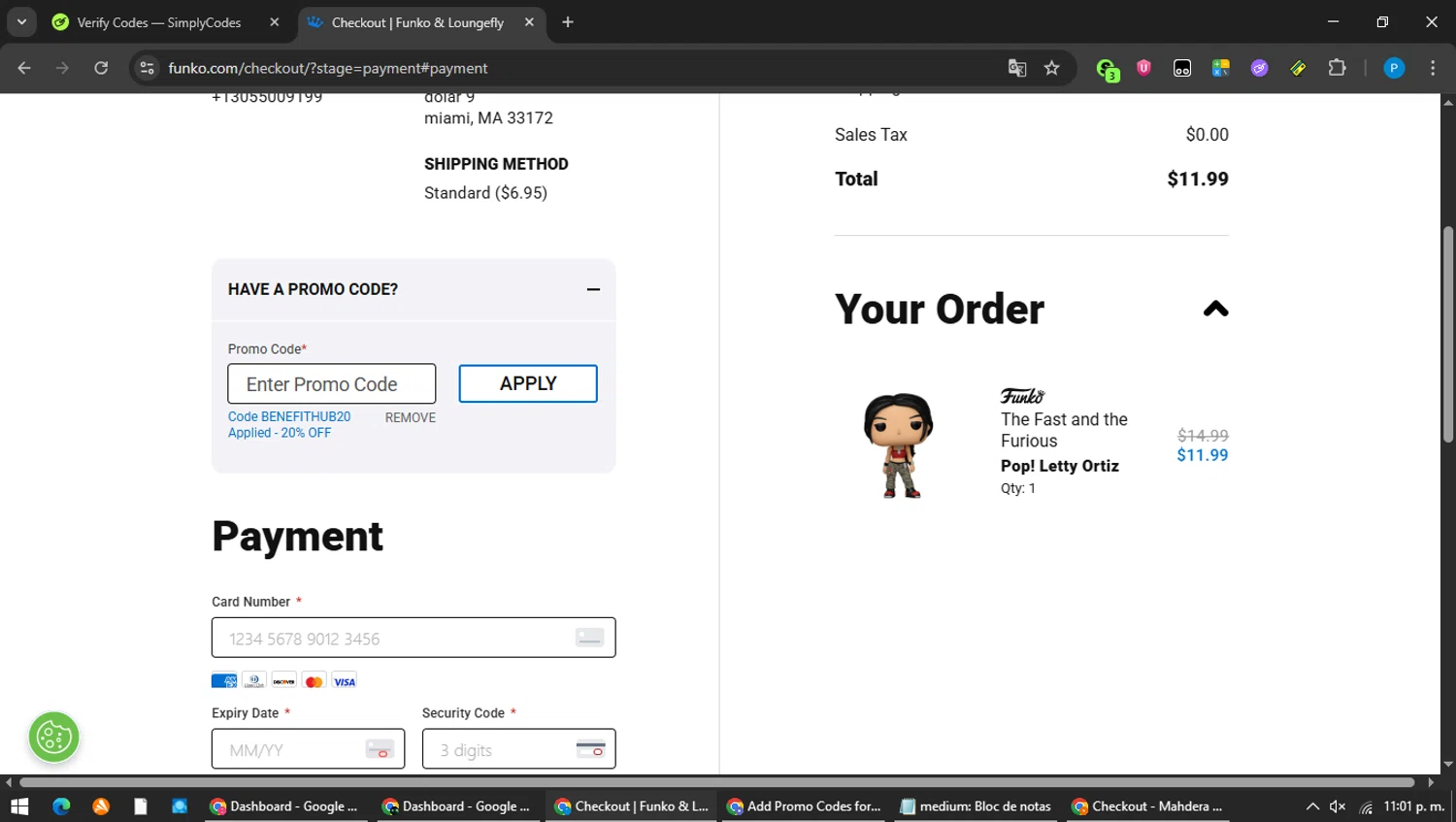Collapse the Have a Promo Code section

(593, 289)
